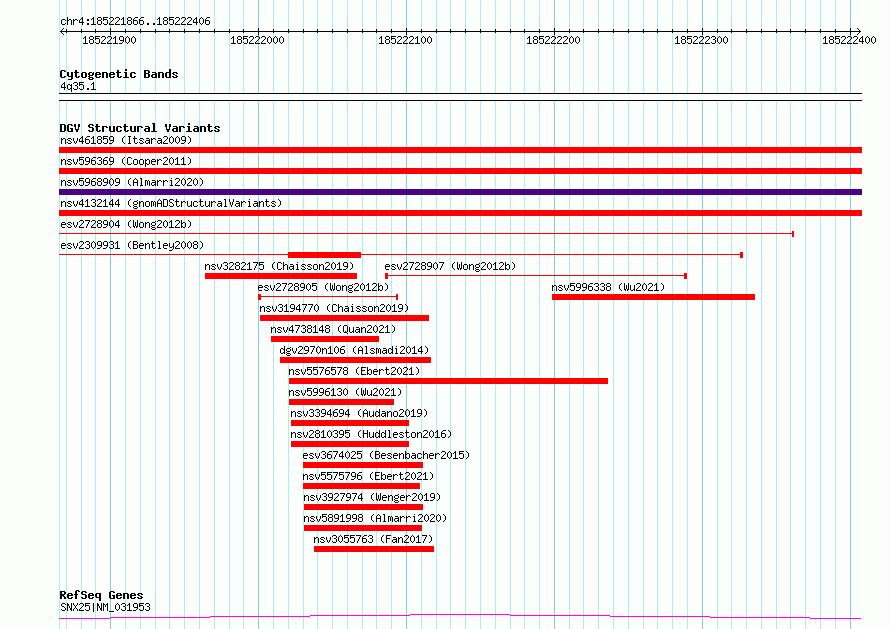The image size is (890, 629).
Task: Open nsv4132144 (gnomADStructuralVariants) label
Action: (171, 203)
